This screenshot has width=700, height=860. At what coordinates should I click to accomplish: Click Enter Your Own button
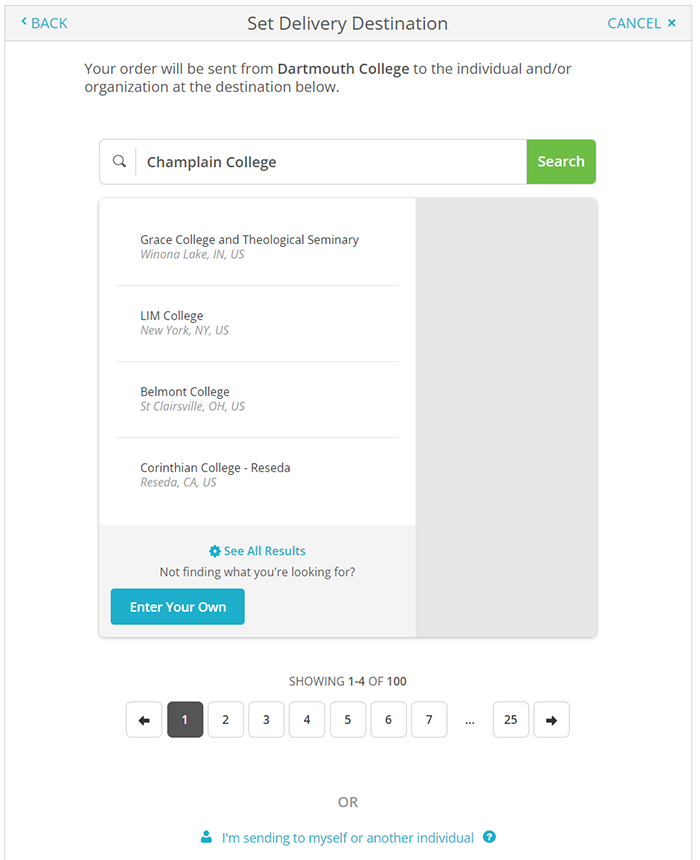point(177,607)
